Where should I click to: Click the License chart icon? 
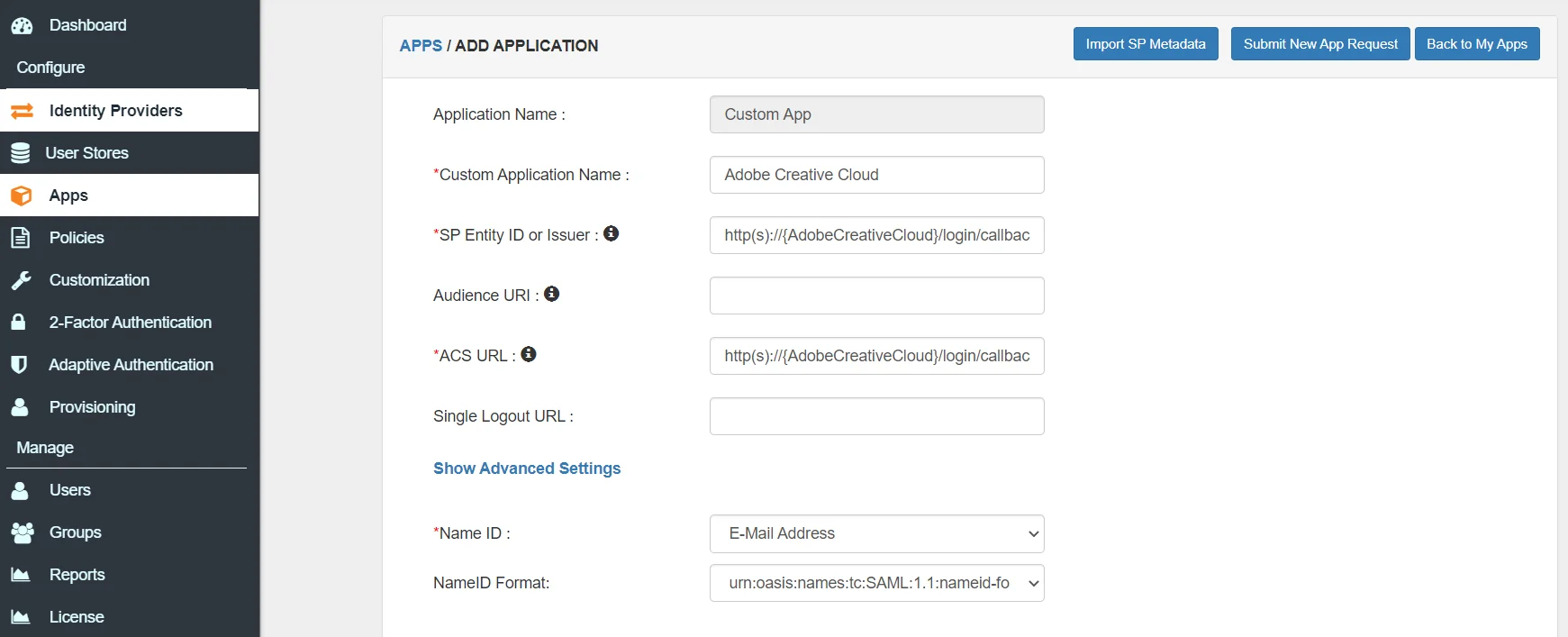[x=21, y=617]
